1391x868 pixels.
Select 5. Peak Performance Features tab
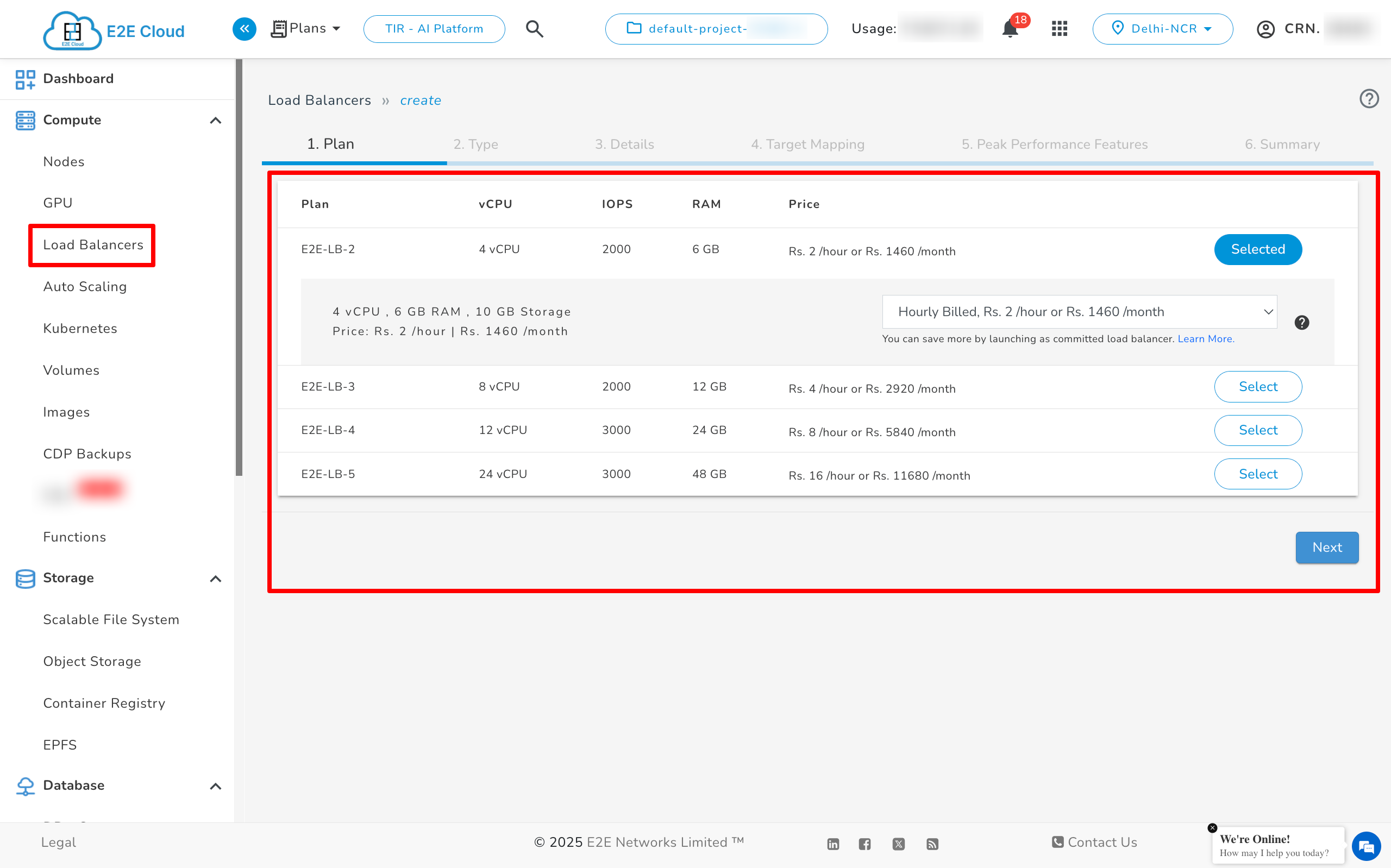pos(1054,144)
